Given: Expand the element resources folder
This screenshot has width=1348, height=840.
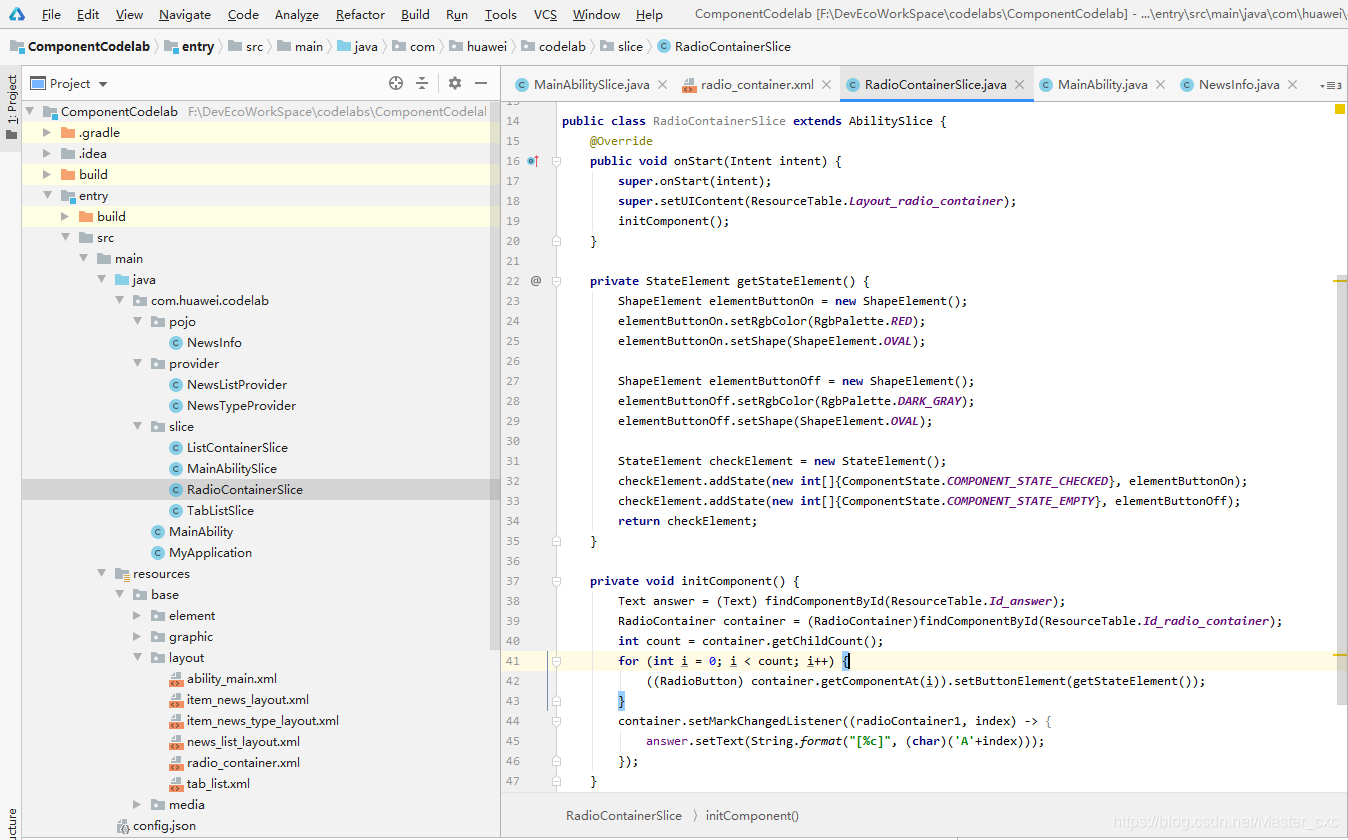Looking at the screenshot, I should 137,615.
